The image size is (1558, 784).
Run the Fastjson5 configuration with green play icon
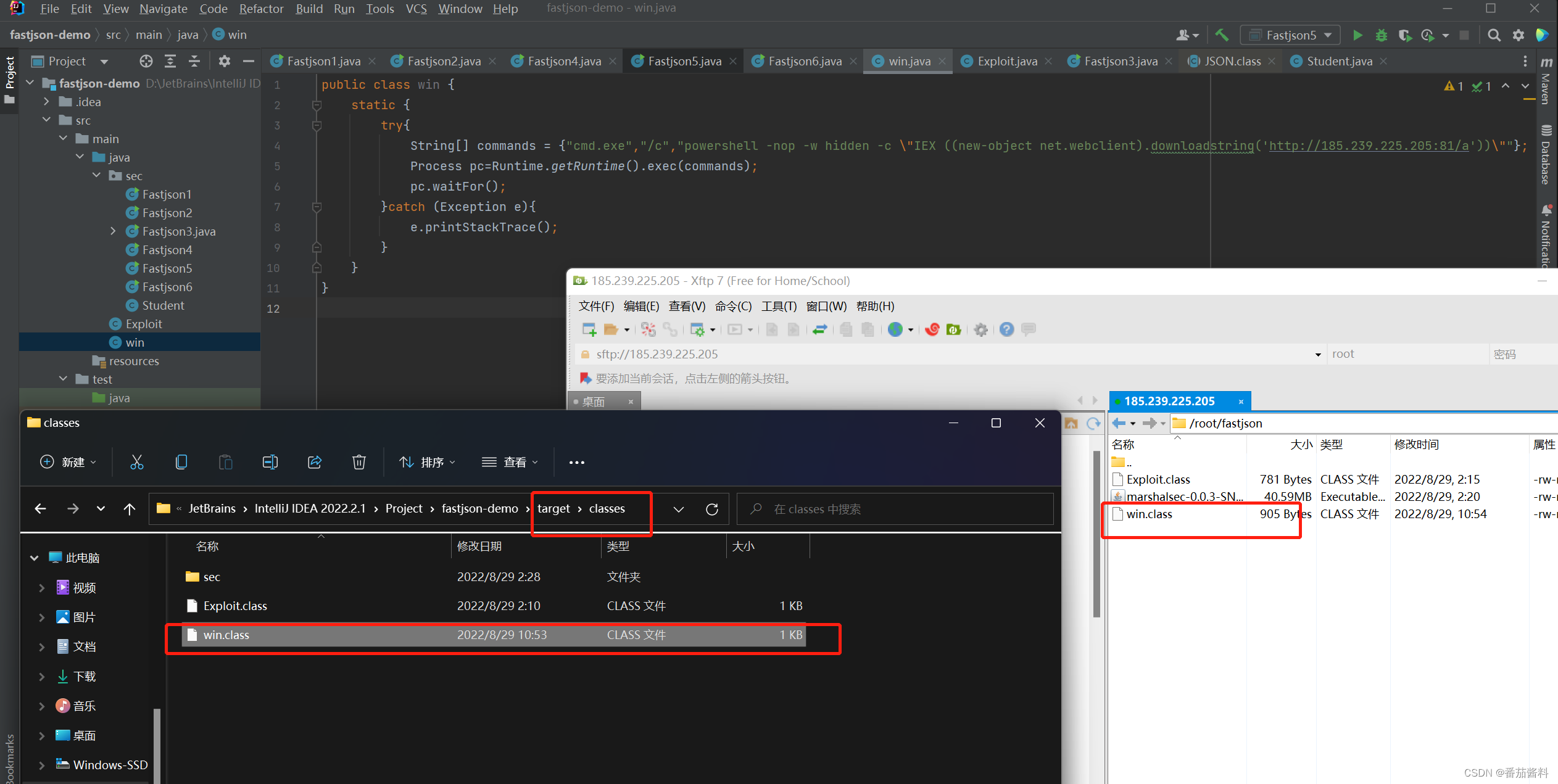click(1357, 35)
